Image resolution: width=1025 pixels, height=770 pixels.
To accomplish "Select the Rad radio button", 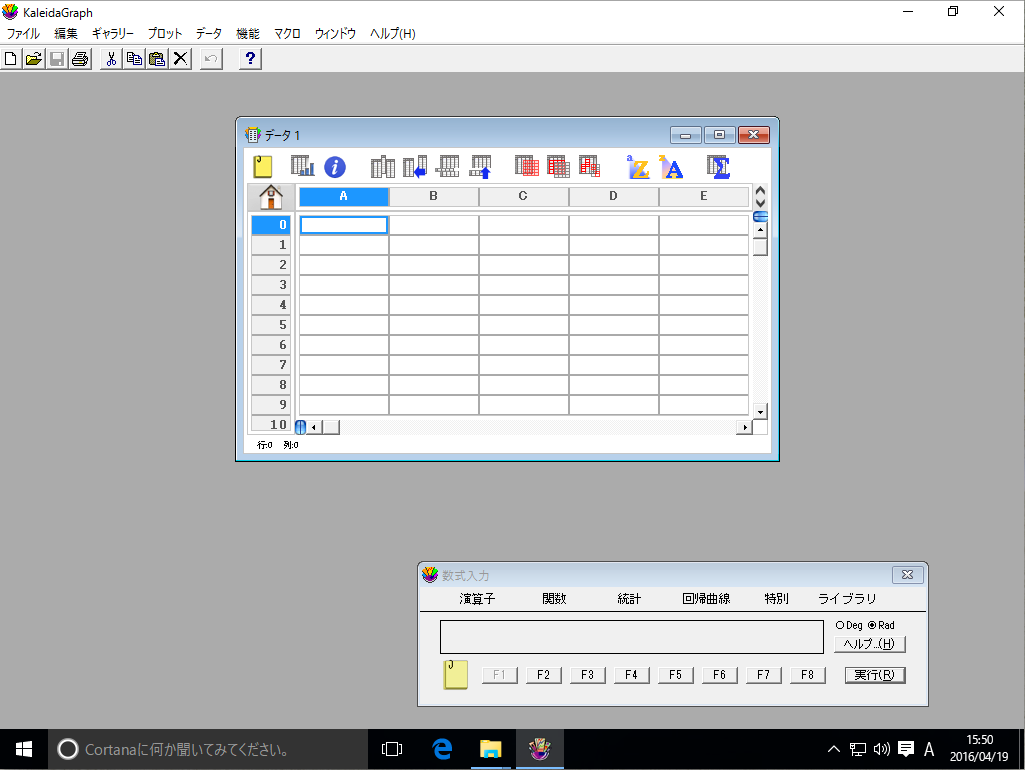I will coord(871,625).
